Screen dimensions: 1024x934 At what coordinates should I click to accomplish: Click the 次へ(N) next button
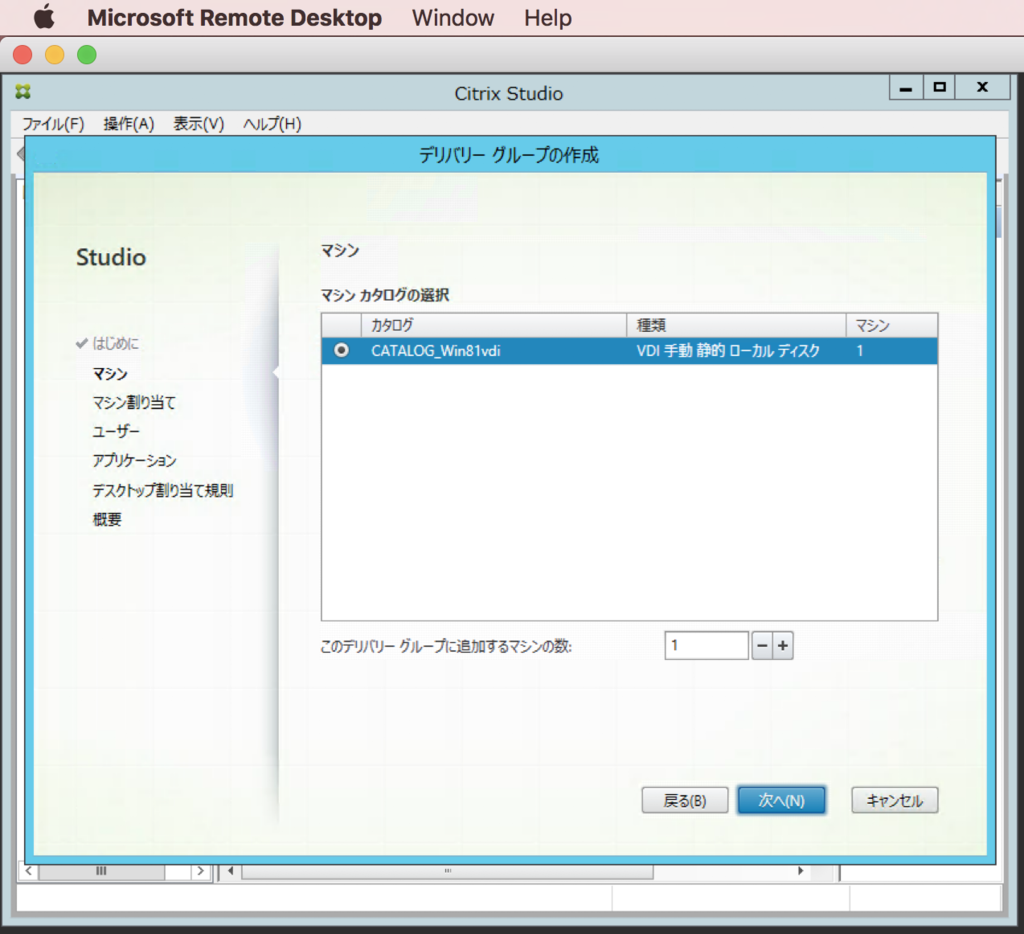point(781,800)
